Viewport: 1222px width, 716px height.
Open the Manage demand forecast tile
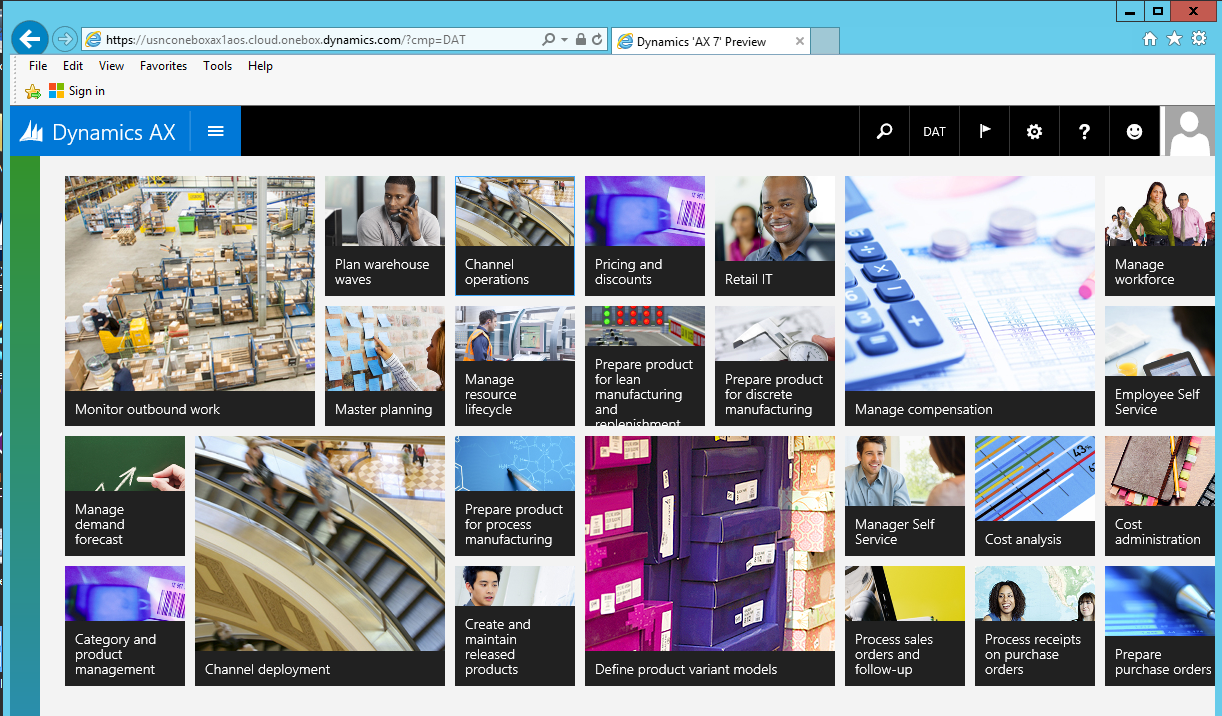[125, 496]
